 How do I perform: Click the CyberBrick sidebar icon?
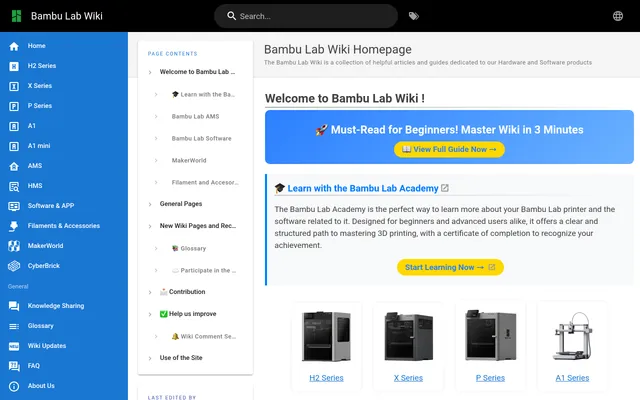click(14, 266)
